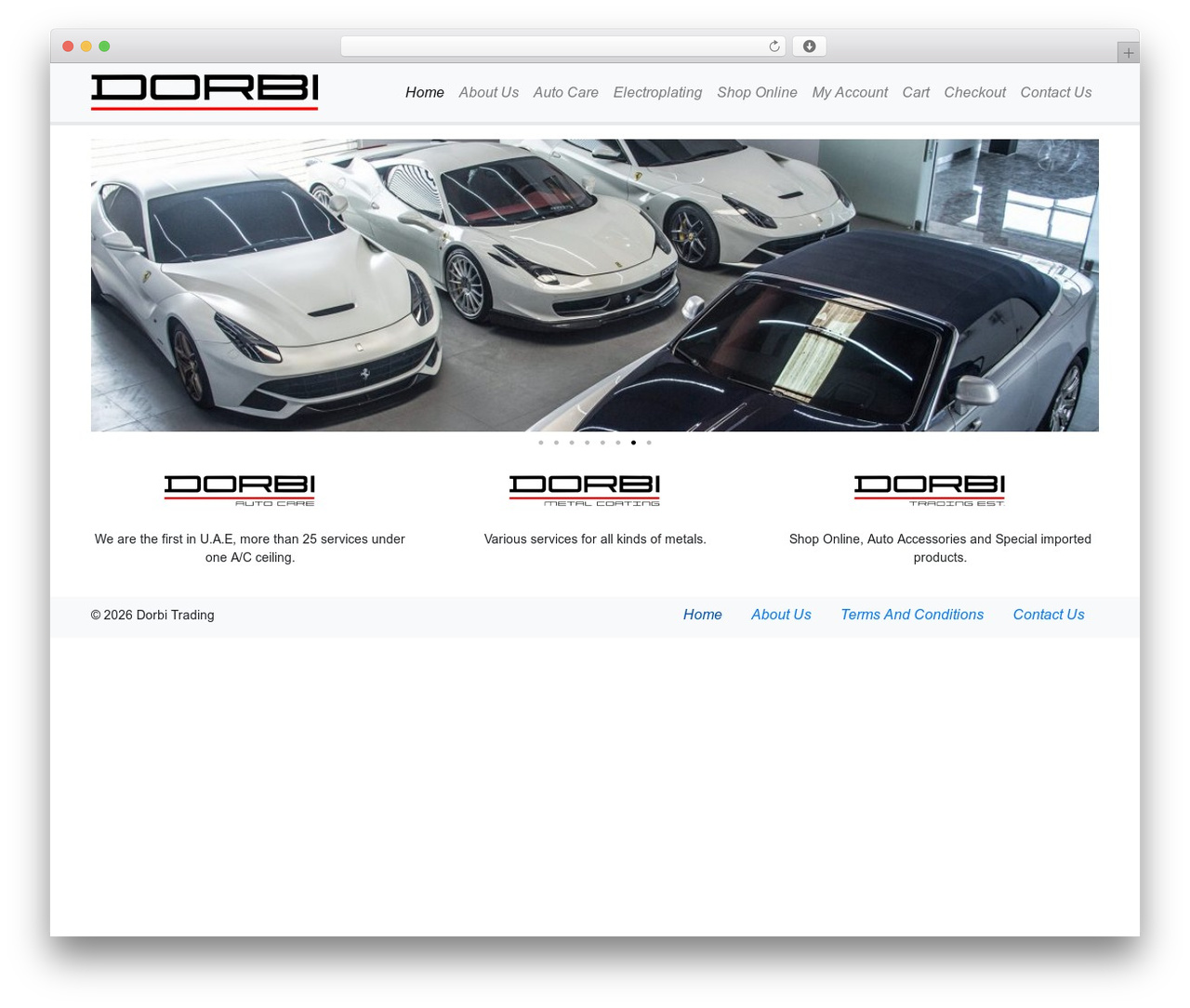
Task: Click the browser reload icon
Action: [773, 46]
